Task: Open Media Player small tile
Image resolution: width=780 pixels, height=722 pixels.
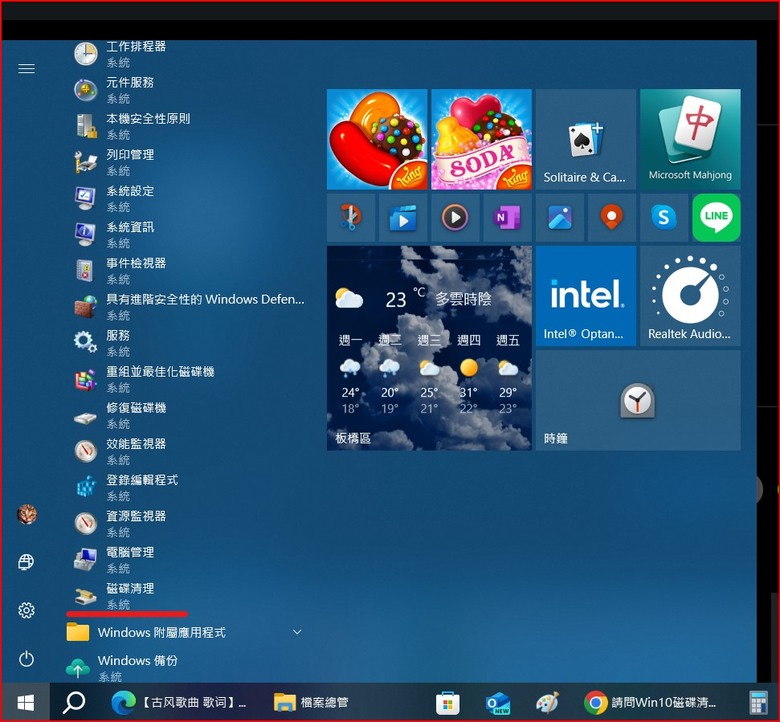Action: point(455,217)
